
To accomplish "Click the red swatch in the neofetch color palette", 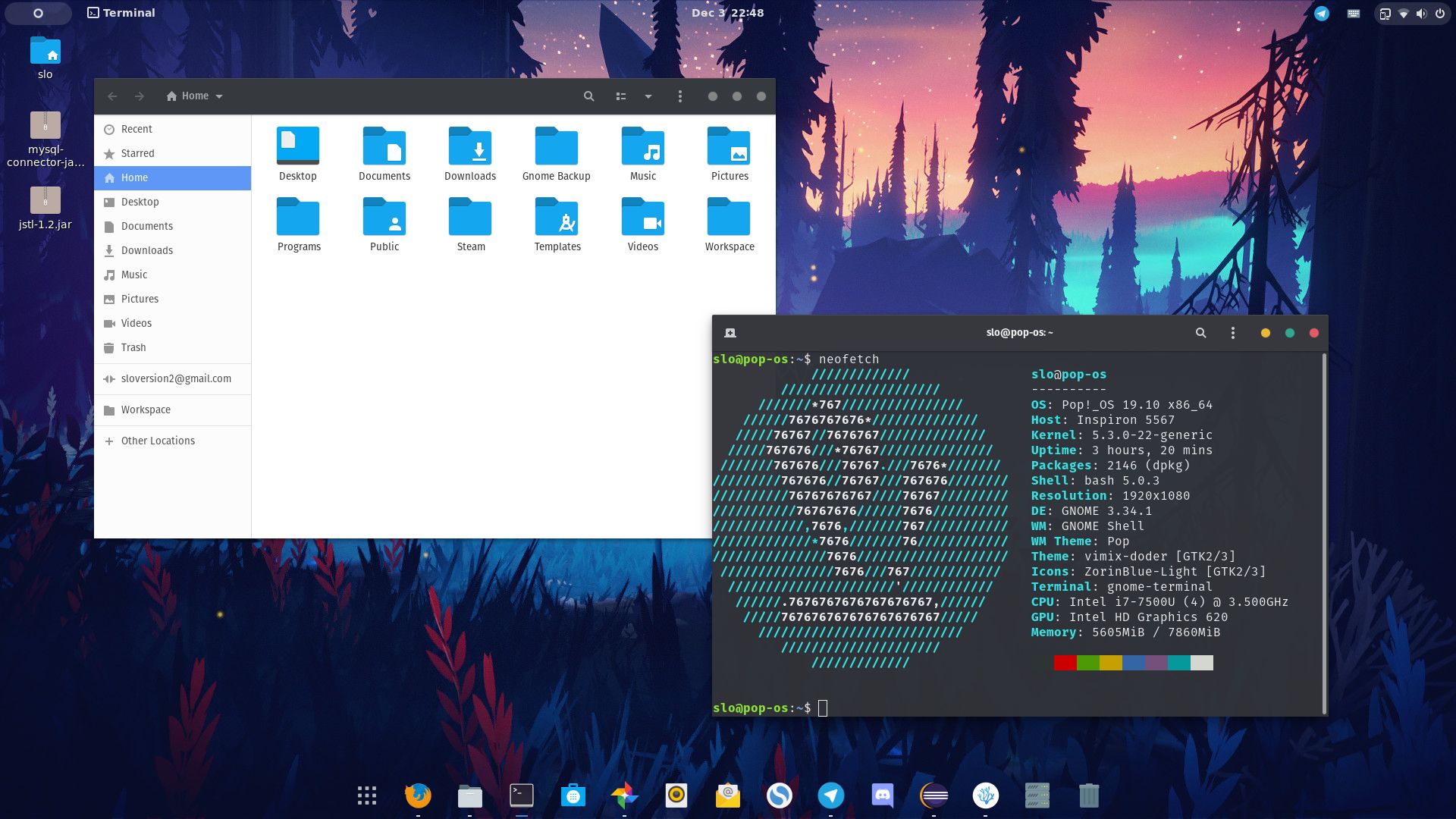I will tap(1064, 662).
